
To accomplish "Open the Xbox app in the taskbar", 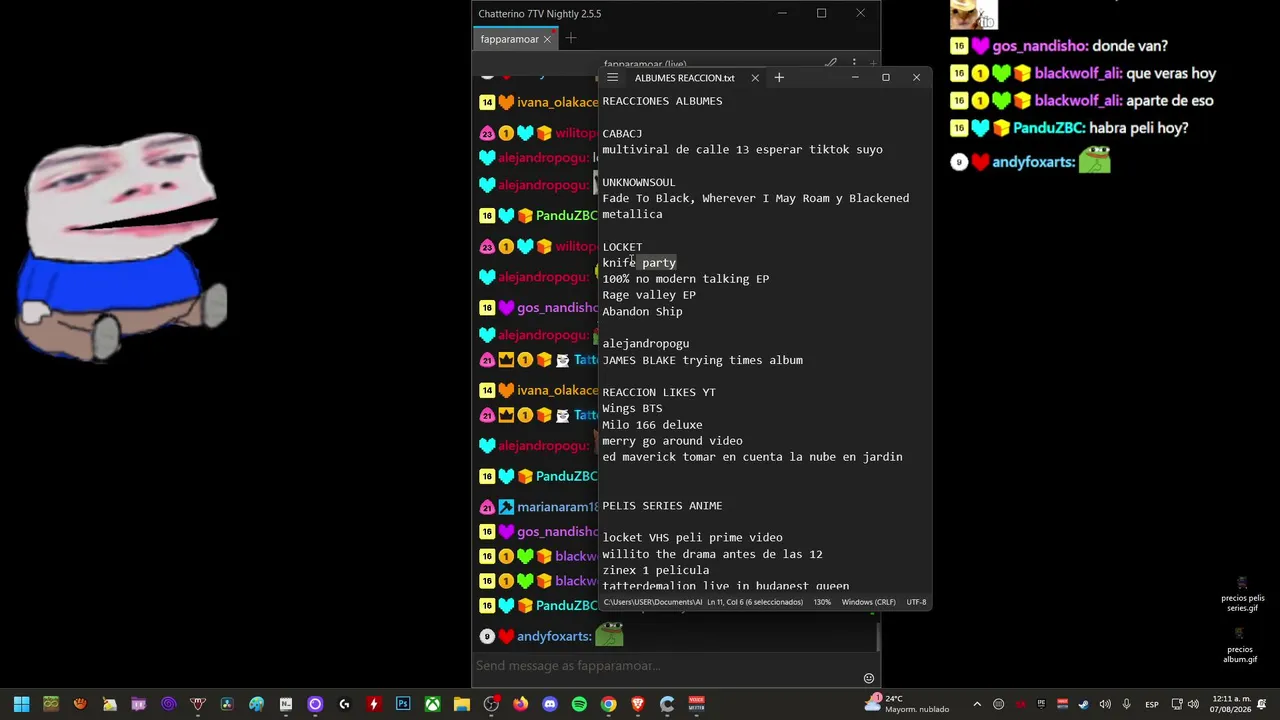I will pyautogui.click(x=432, y=704).
